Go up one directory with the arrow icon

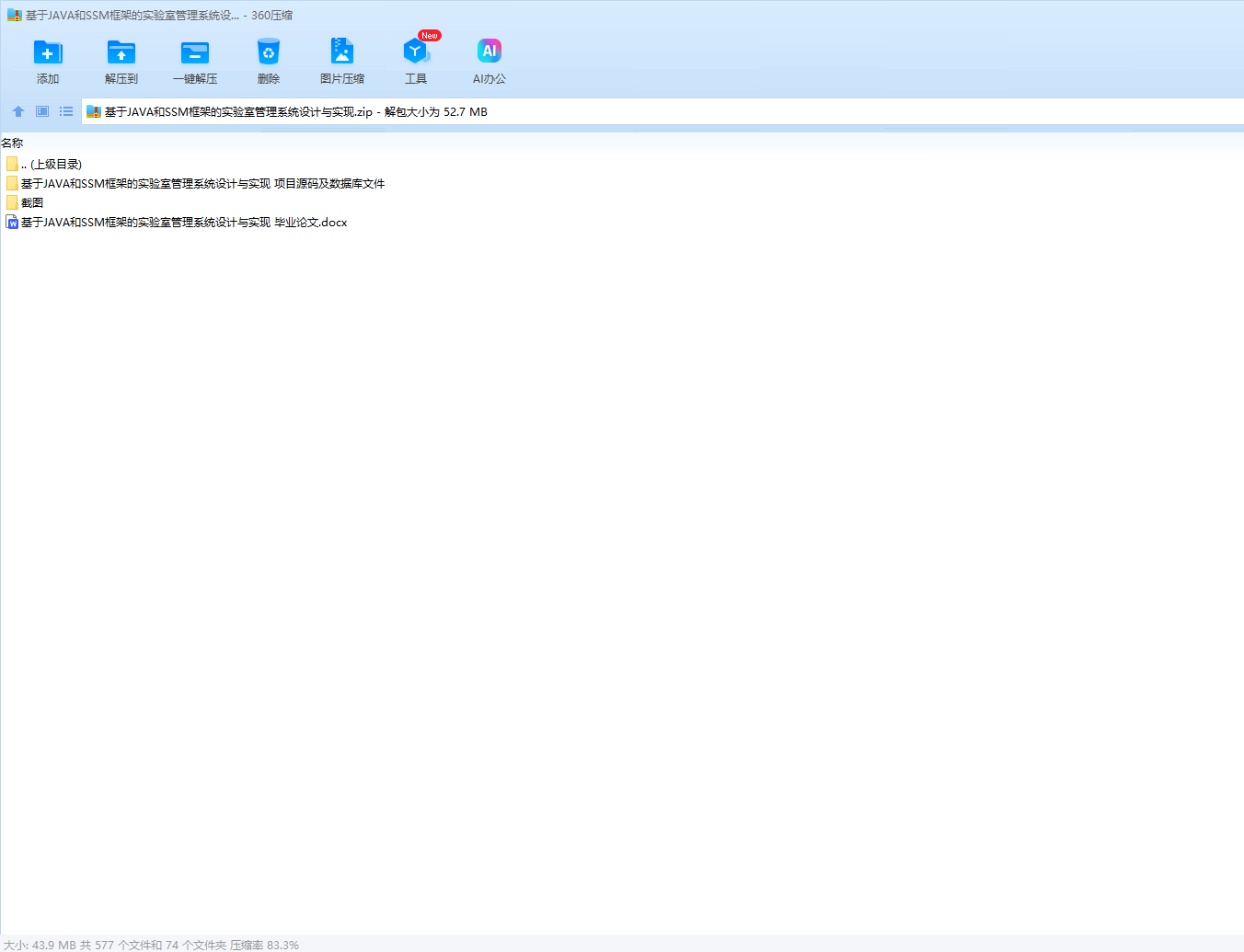point(18,111)
